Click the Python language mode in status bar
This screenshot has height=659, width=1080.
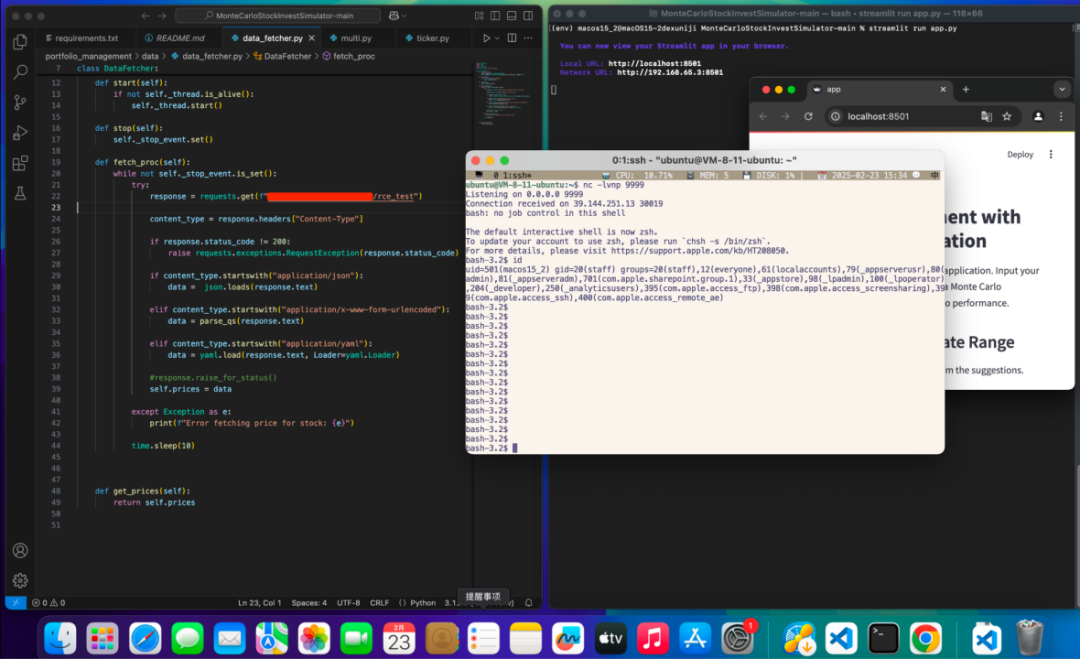[423, 603]
